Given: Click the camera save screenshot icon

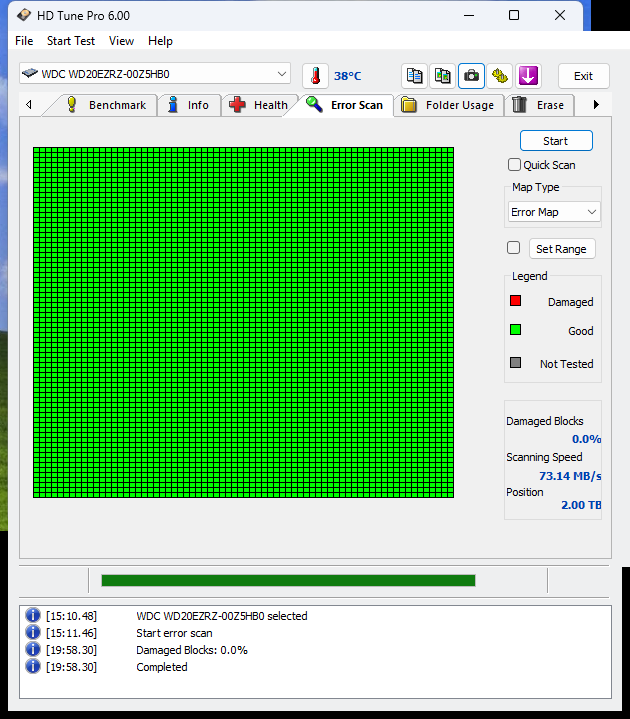Looking at the screenshot, I should (471, 76).
